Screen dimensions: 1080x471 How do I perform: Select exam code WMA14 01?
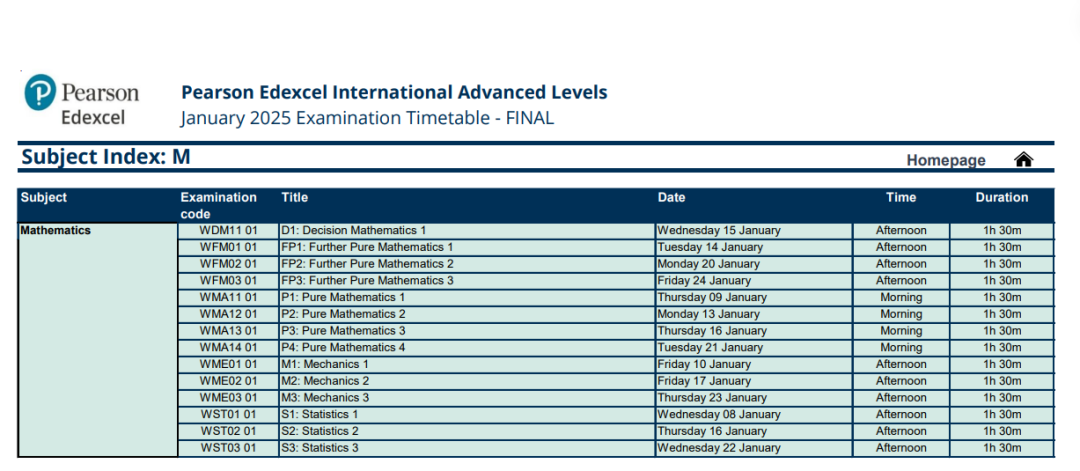(228, 347)
